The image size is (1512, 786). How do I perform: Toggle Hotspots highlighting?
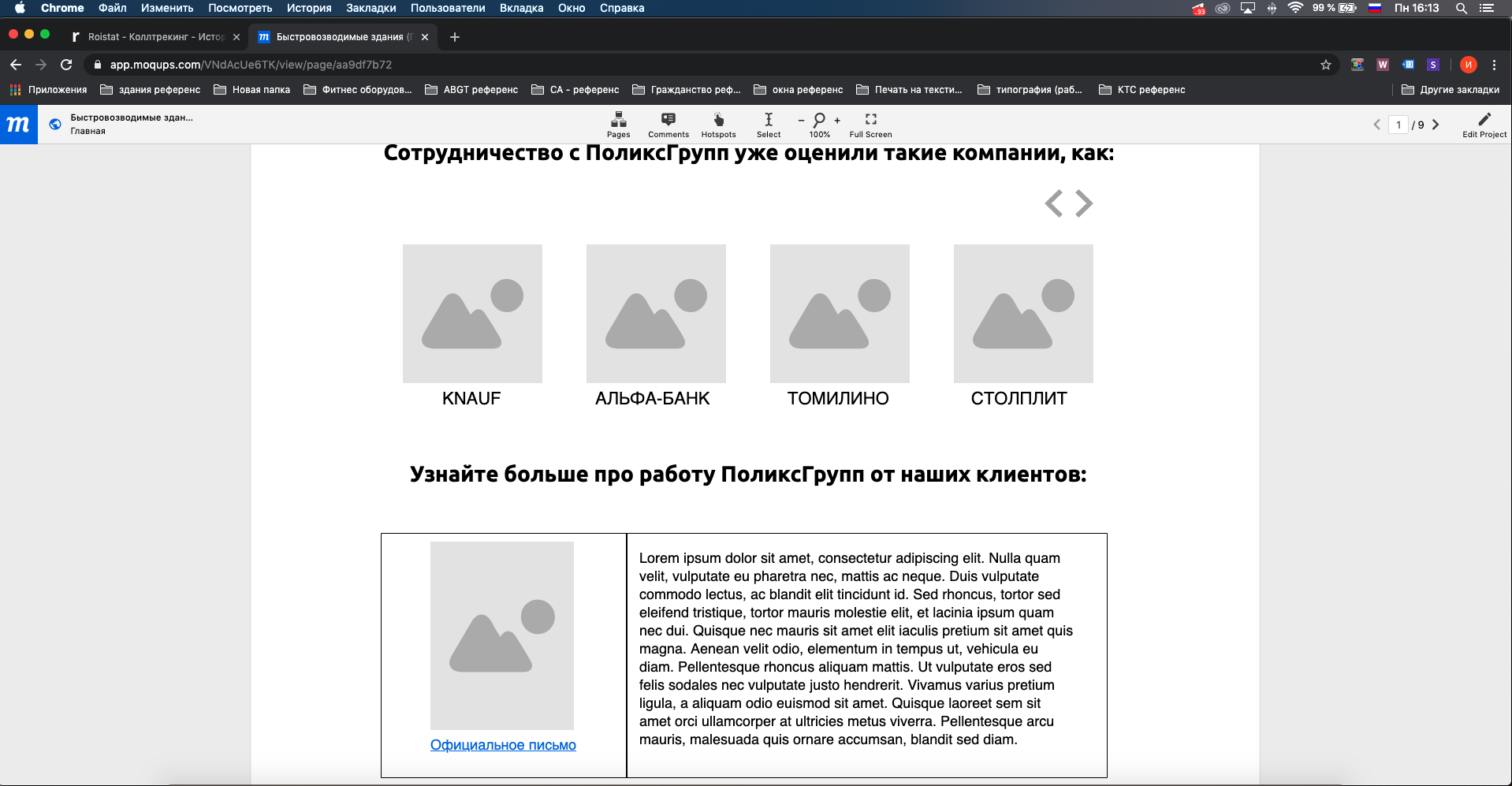(718, 125)
